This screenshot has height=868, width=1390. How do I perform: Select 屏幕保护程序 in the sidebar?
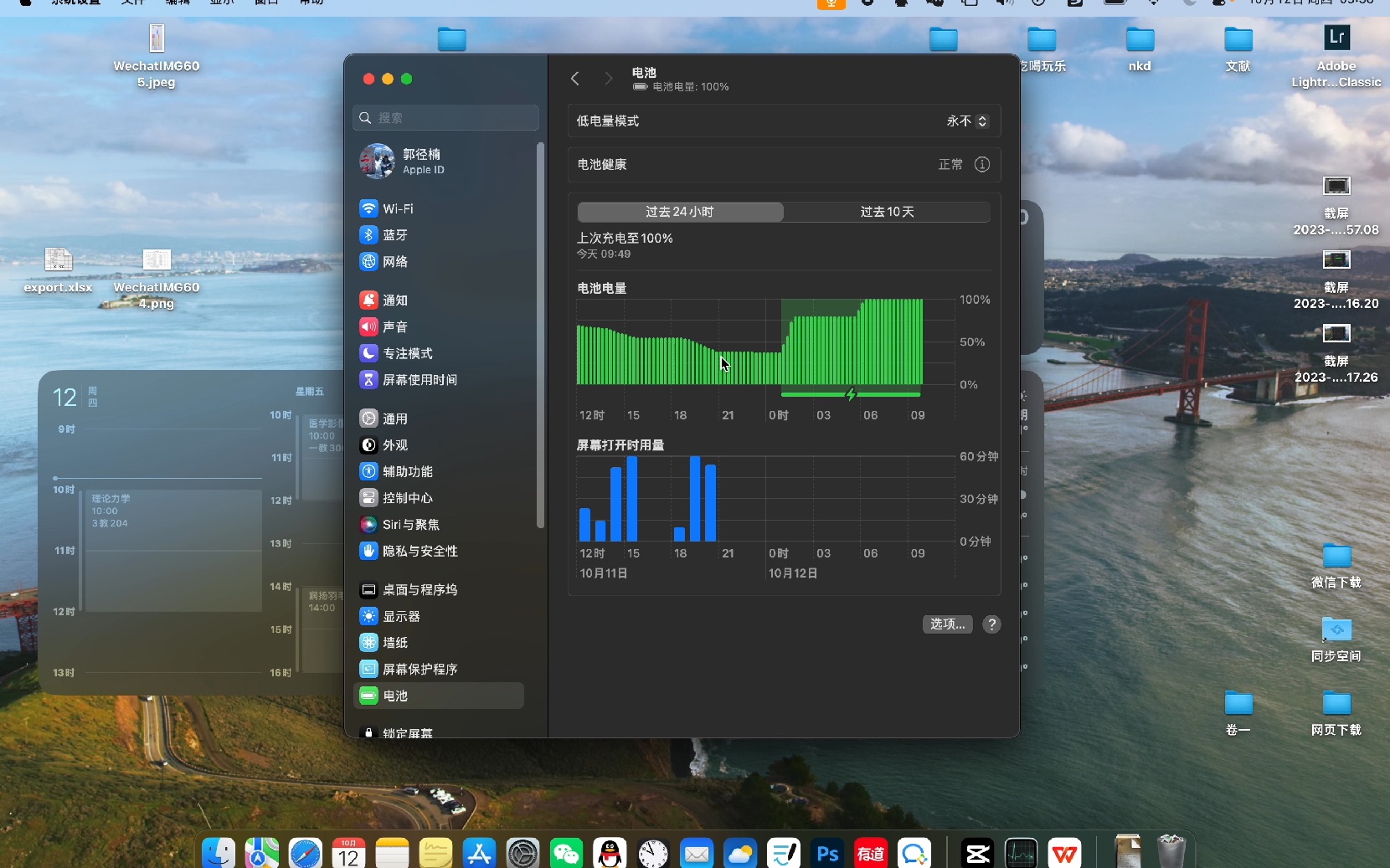coord(439,670)
